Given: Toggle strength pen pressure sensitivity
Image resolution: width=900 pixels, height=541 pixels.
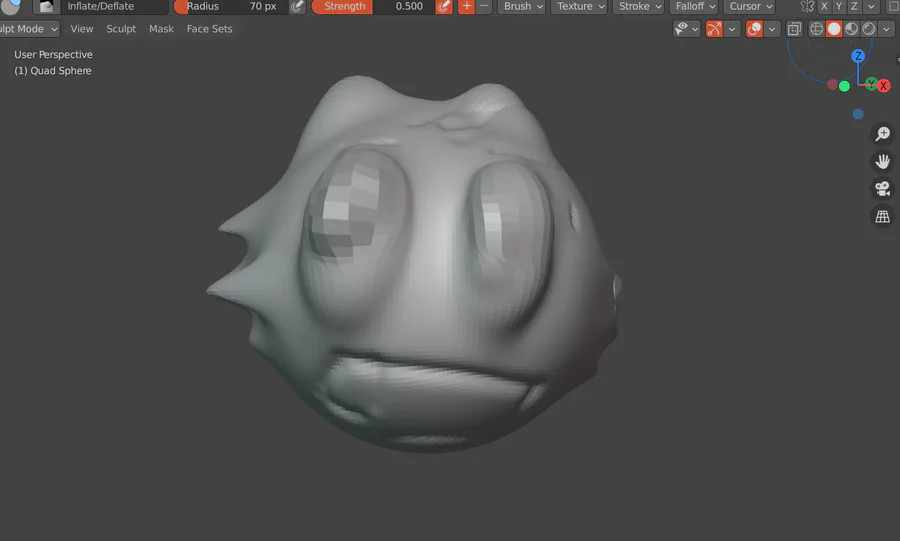Looking at the screenshot, I should [444, 6].
